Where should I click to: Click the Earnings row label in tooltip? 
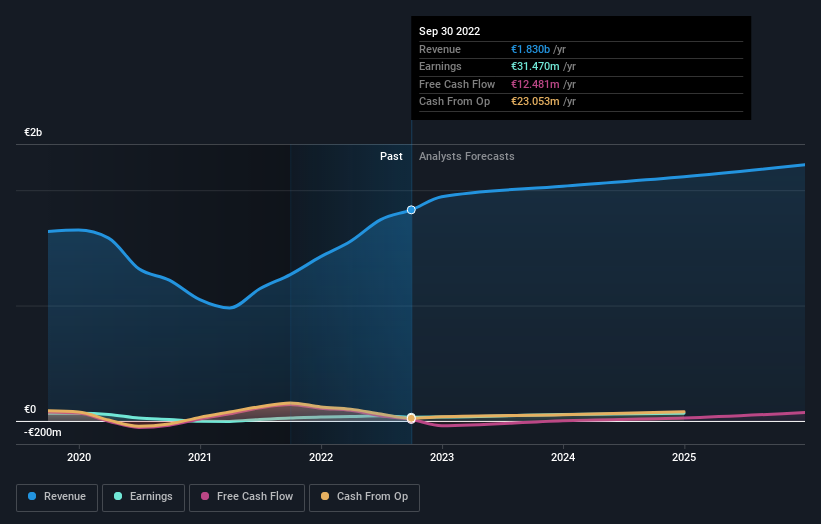(440, 66)
